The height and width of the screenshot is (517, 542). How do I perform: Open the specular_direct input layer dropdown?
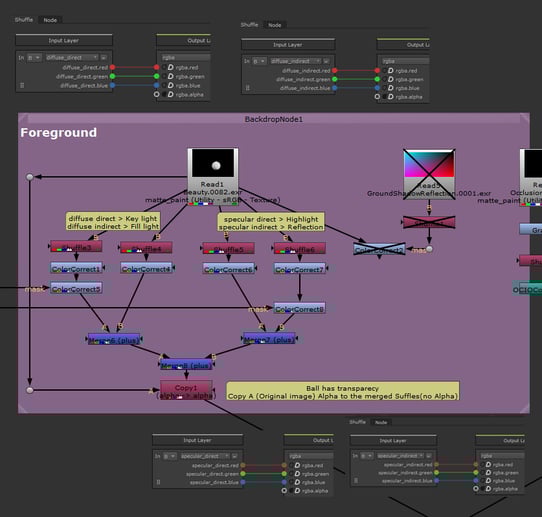click(205, 456)
